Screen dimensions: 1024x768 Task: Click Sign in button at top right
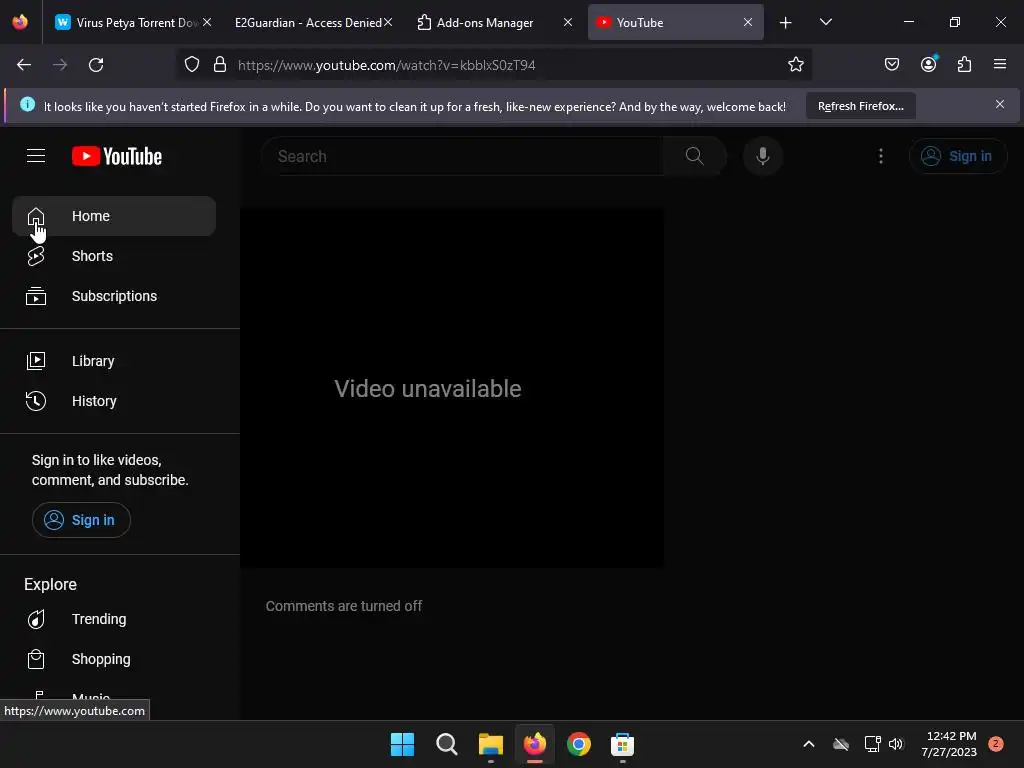957,156
